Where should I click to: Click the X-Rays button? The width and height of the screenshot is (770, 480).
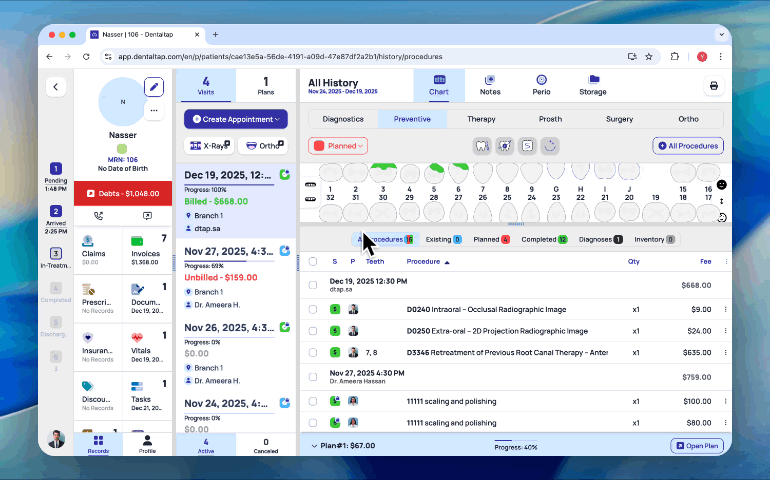(x=209, y=146)
